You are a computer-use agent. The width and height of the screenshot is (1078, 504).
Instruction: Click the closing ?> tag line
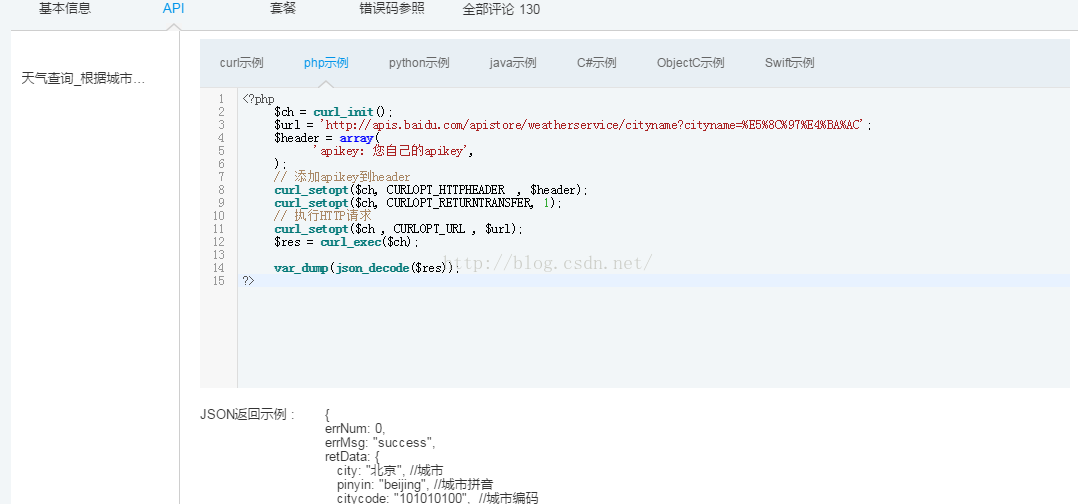[x=248, y=281]
